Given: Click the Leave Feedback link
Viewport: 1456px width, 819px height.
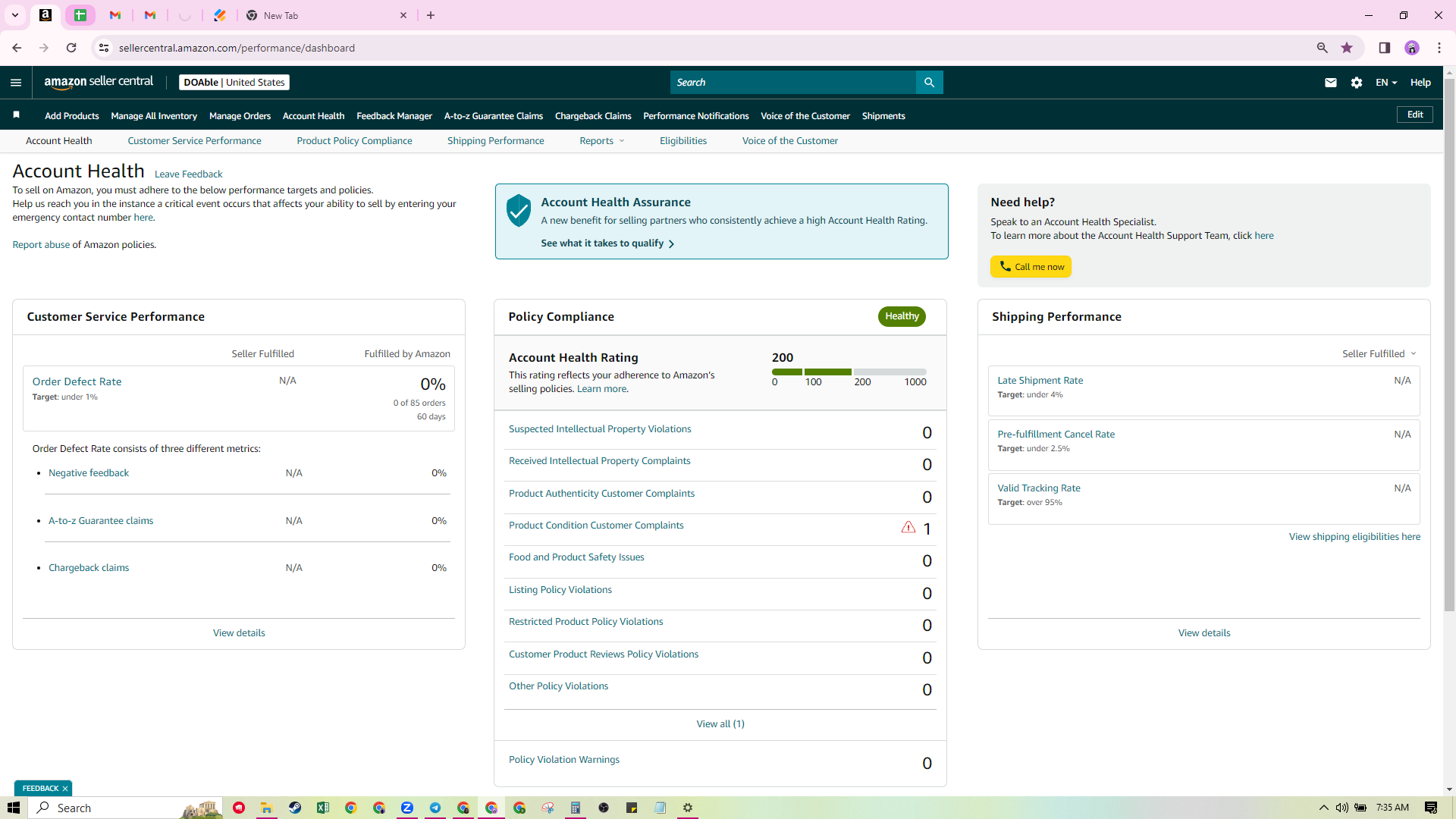Looking at the screenshot, I should point(188,174).
